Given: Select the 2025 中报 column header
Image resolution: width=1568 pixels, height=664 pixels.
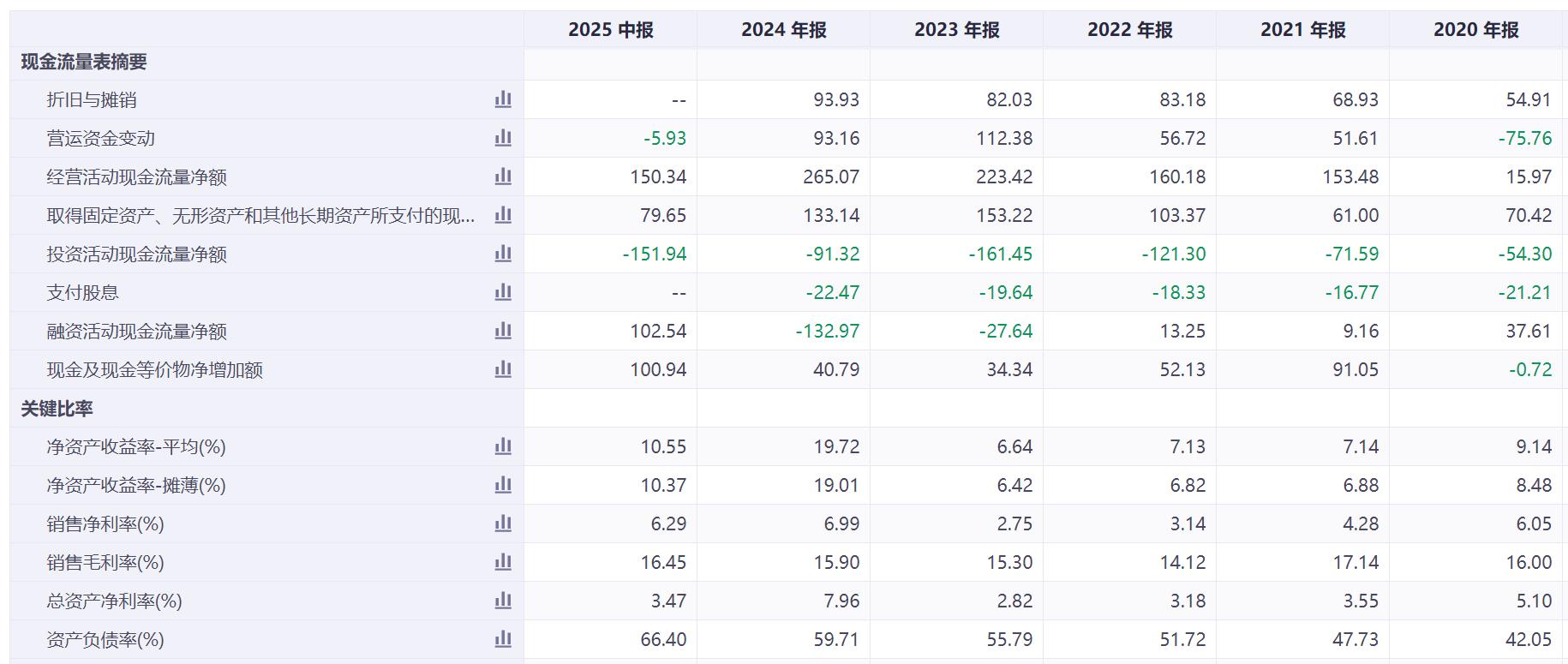Looking at the screenshot, I should coord(610,30).
